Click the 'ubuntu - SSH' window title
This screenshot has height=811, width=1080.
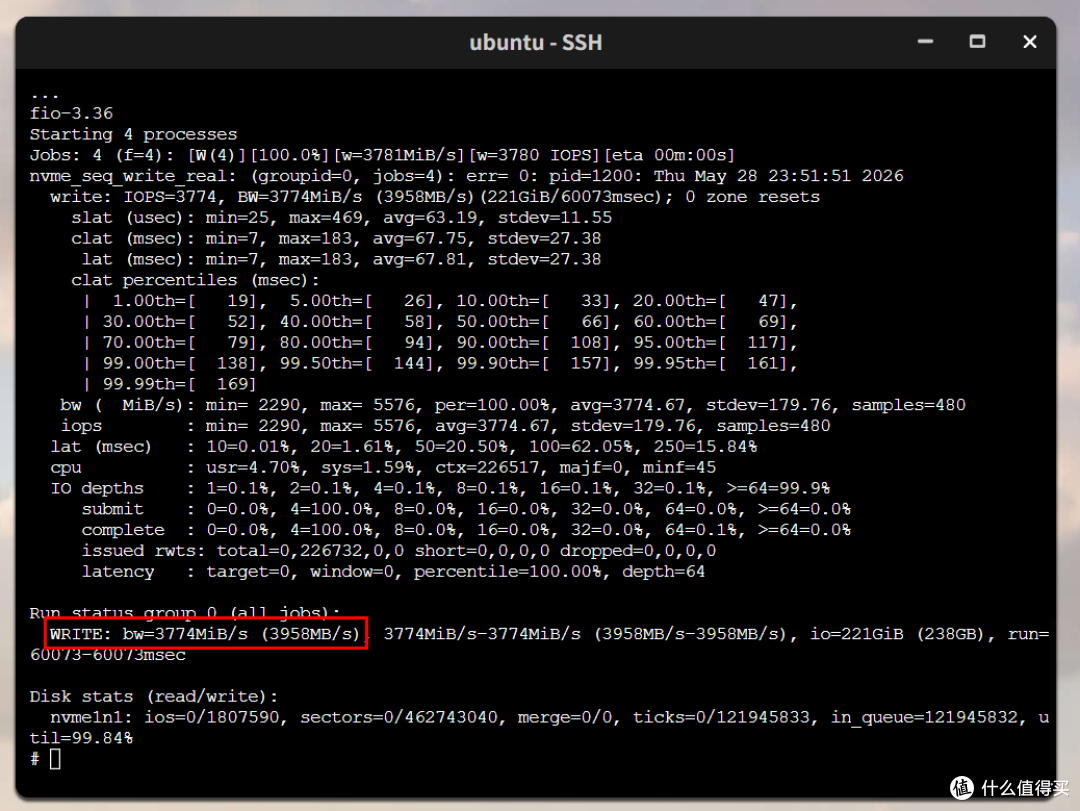coord(536,43)
